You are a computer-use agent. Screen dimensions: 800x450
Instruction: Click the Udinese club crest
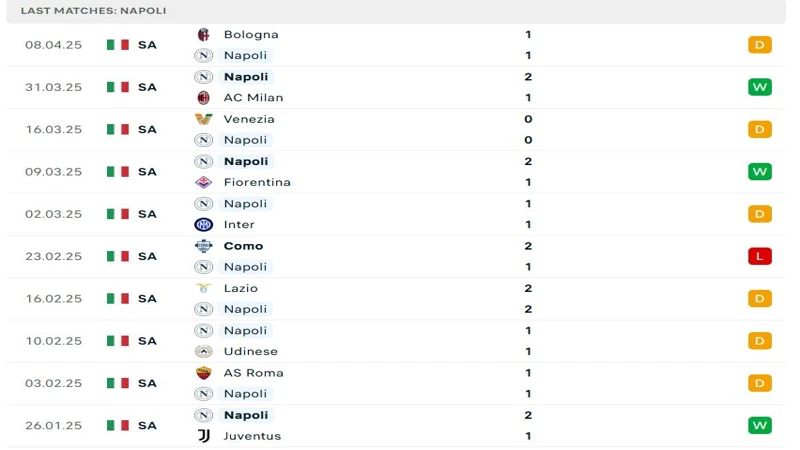pyautogui.click(x=204, y=351)
